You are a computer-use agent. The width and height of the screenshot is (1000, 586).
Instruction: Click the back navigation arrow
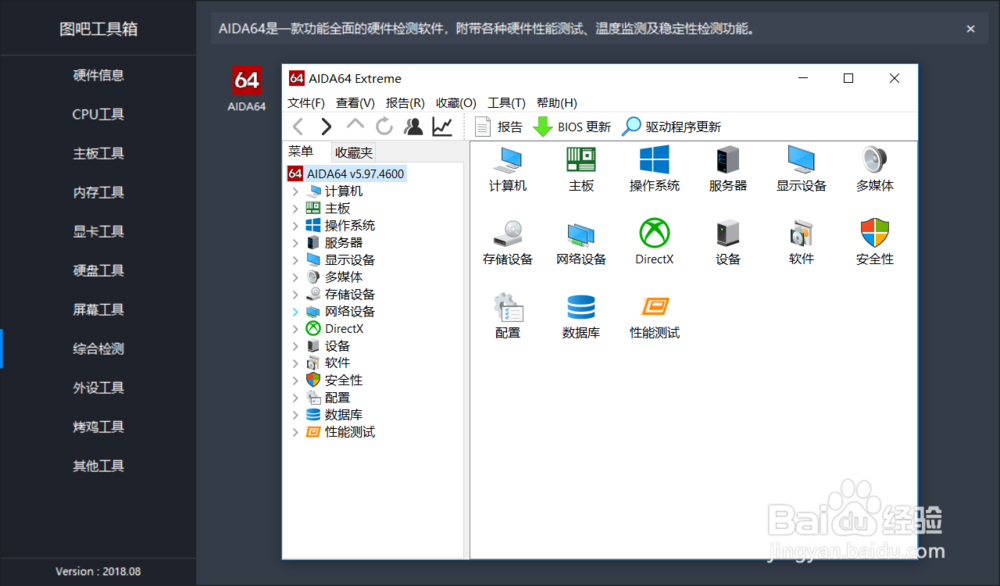tap(298, 126)
